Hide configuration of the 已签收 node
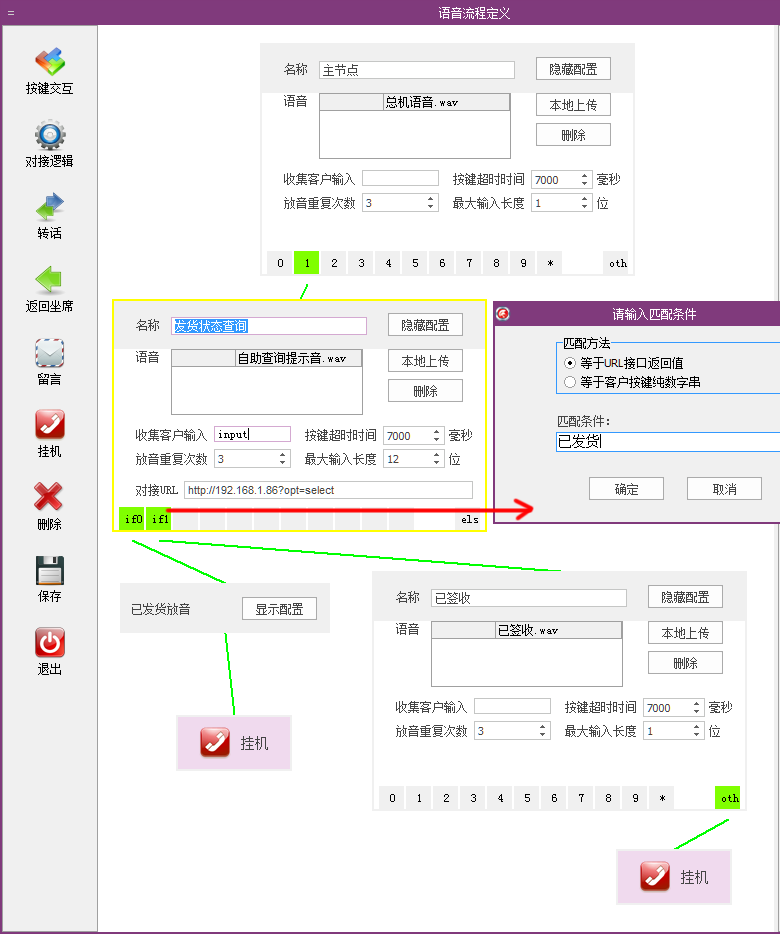Image resolution: width=780 pixels, height=935 pixels. pyautogui.click(x=685, y=597)
